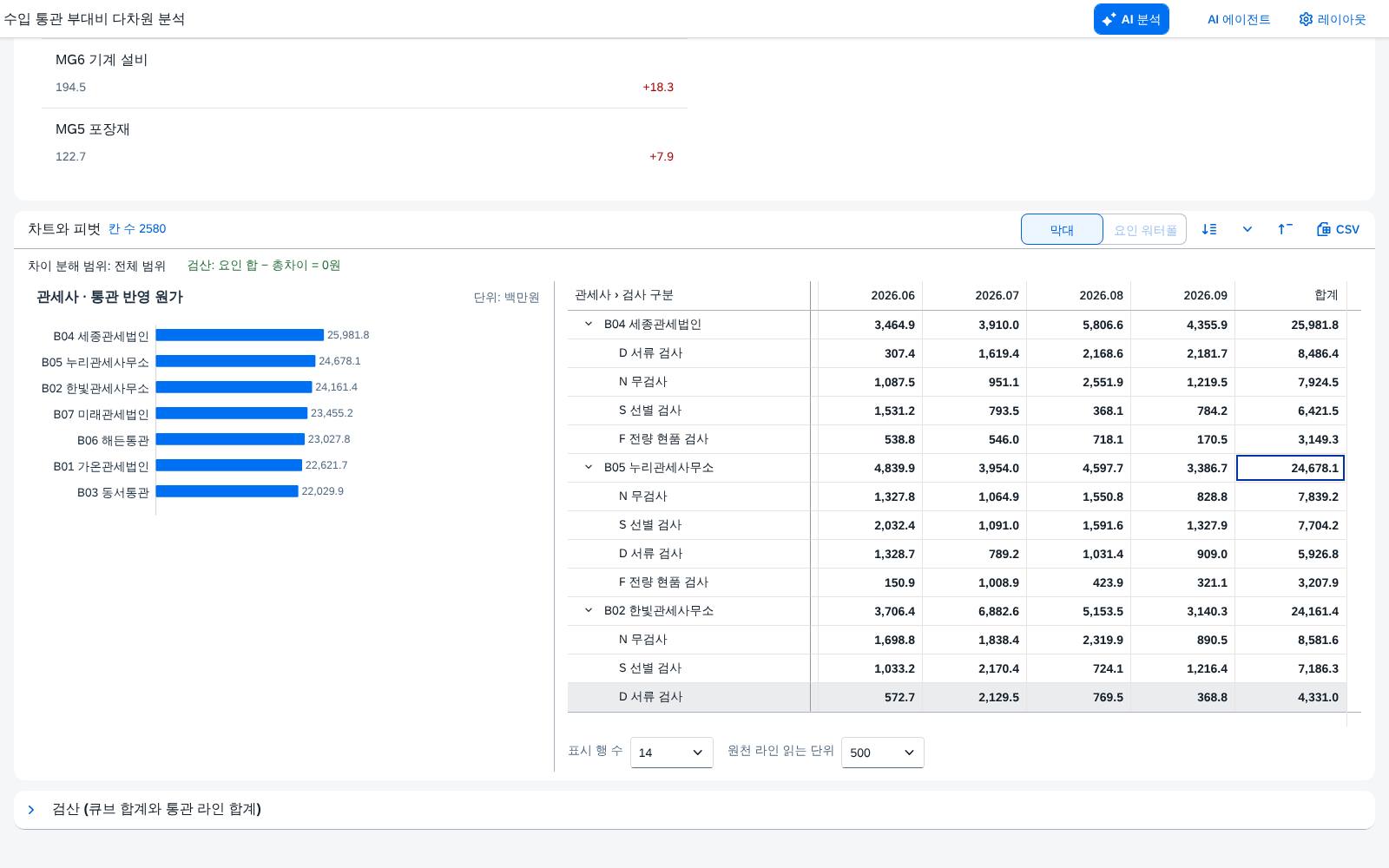Select the 24,678.1 total cell

1290,468
